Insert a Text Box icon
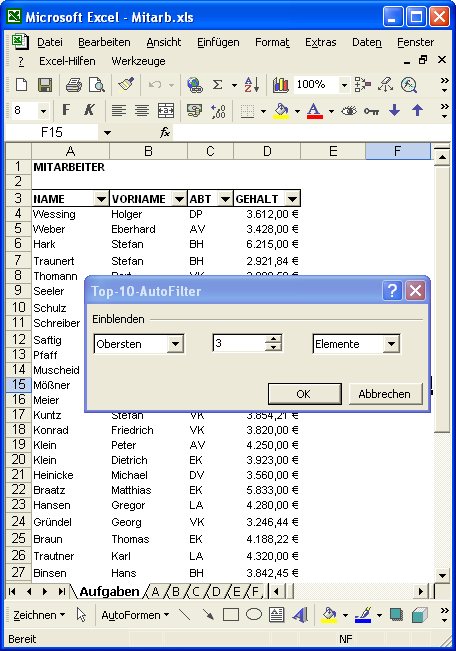The height and width of the screenshot is (651, 456). [x=277, y=614]
